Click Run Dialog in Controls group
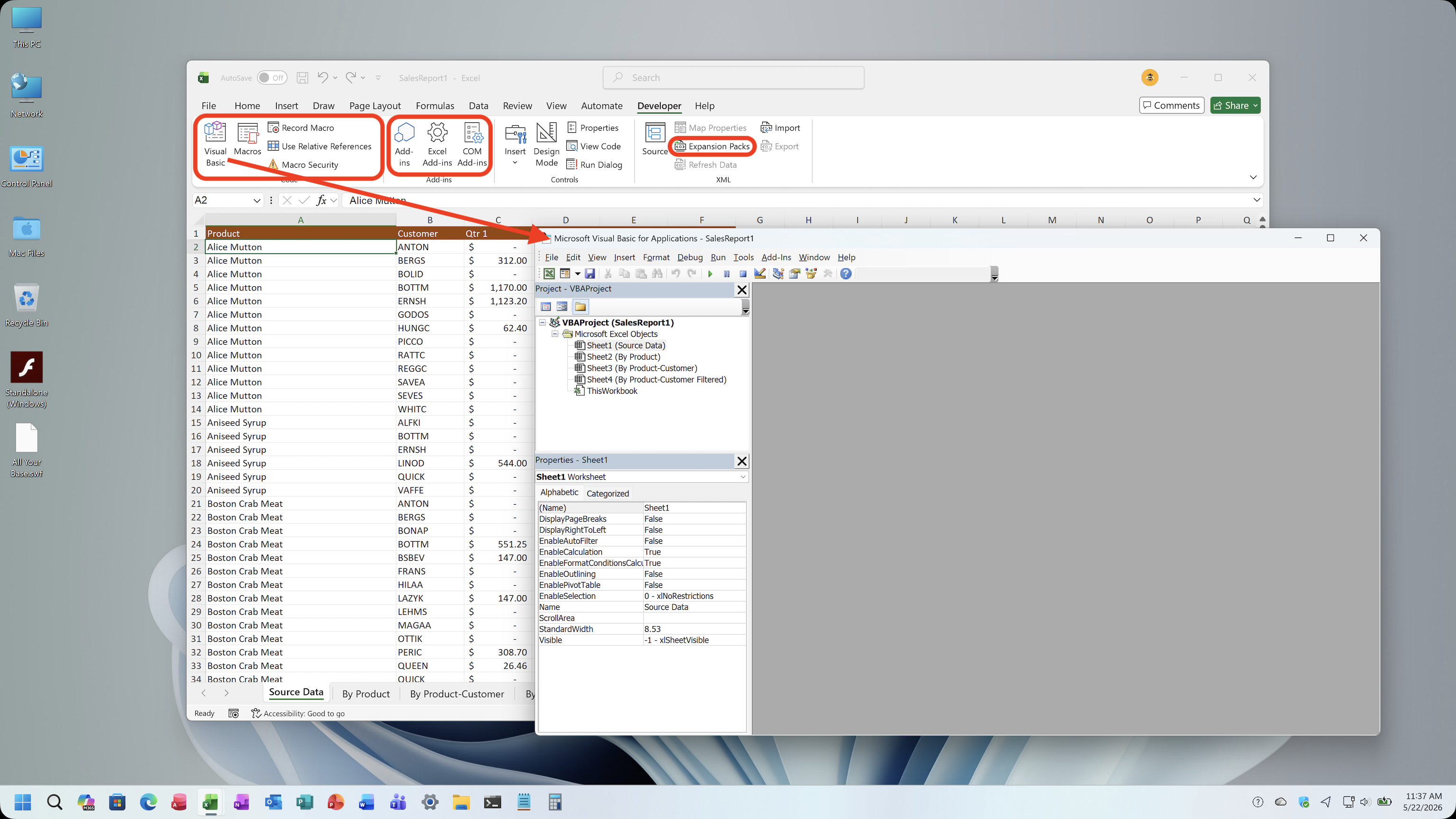Image resolution: width=1456 pixels, height=819 pixels. (594, 164)
